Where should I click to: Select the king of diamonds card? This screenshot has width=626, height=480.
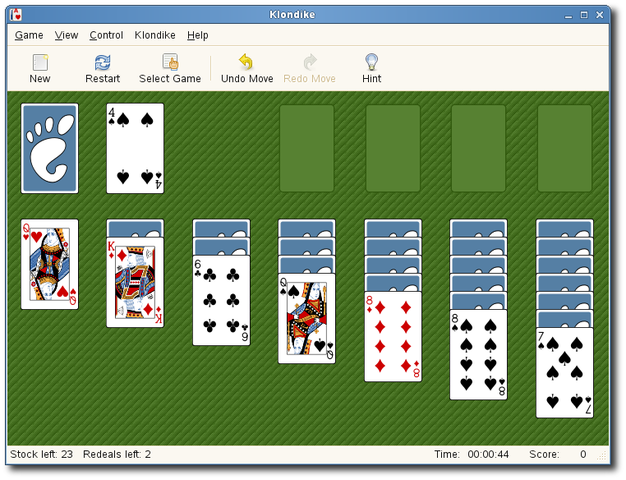pyautogui.click(x=135, y=285)
